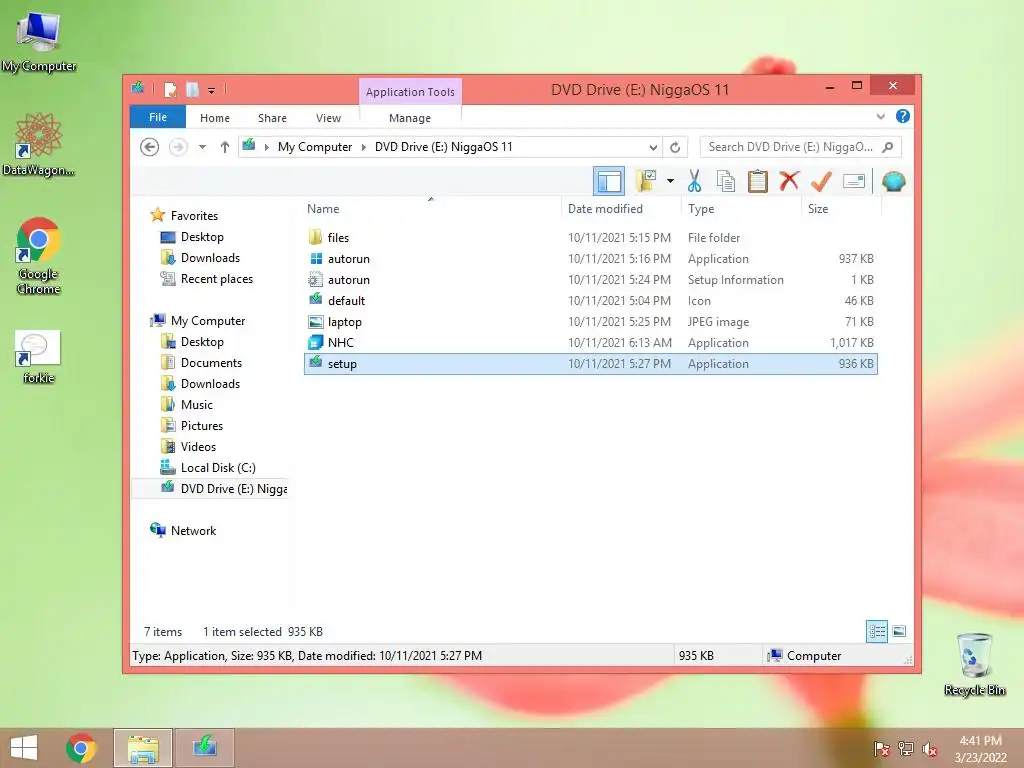This screenshot has width=1024, height=768.
Task: Click the Forward arrow navigation button
Action: [178, 147]
